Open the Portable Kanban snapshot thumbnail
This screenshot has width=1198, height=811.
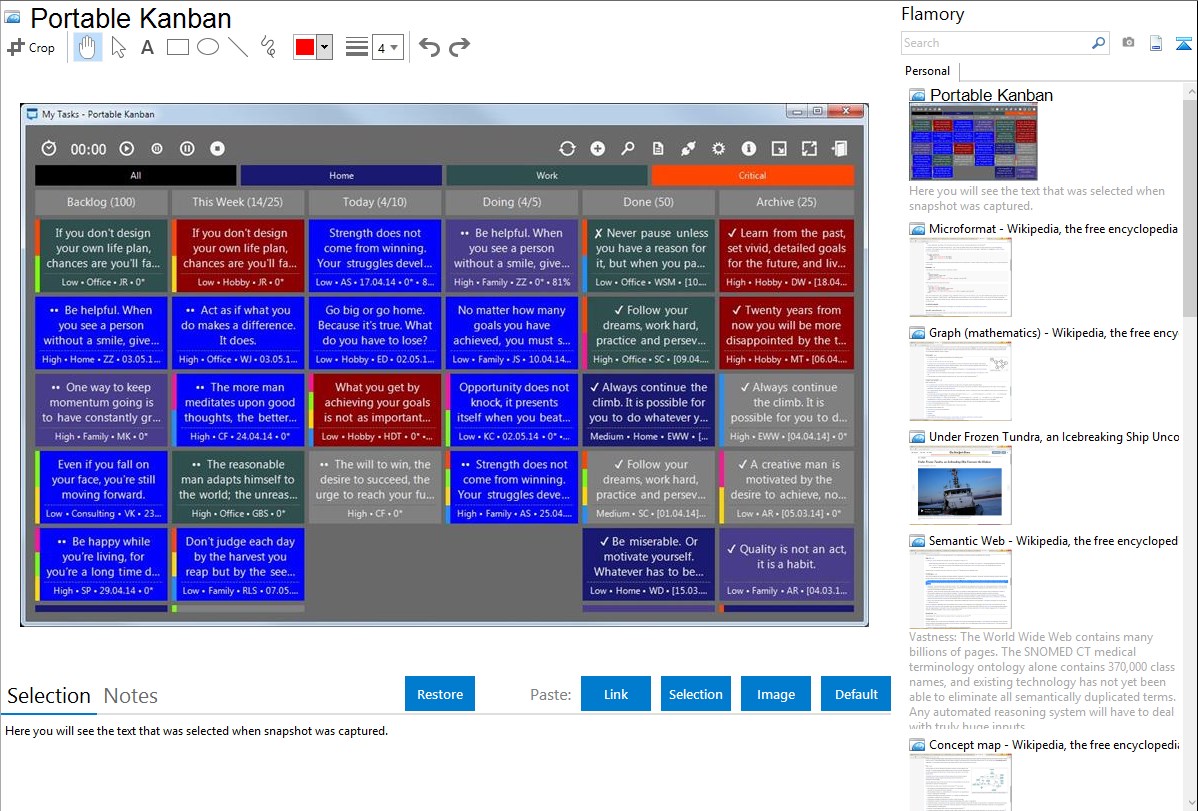973,142
